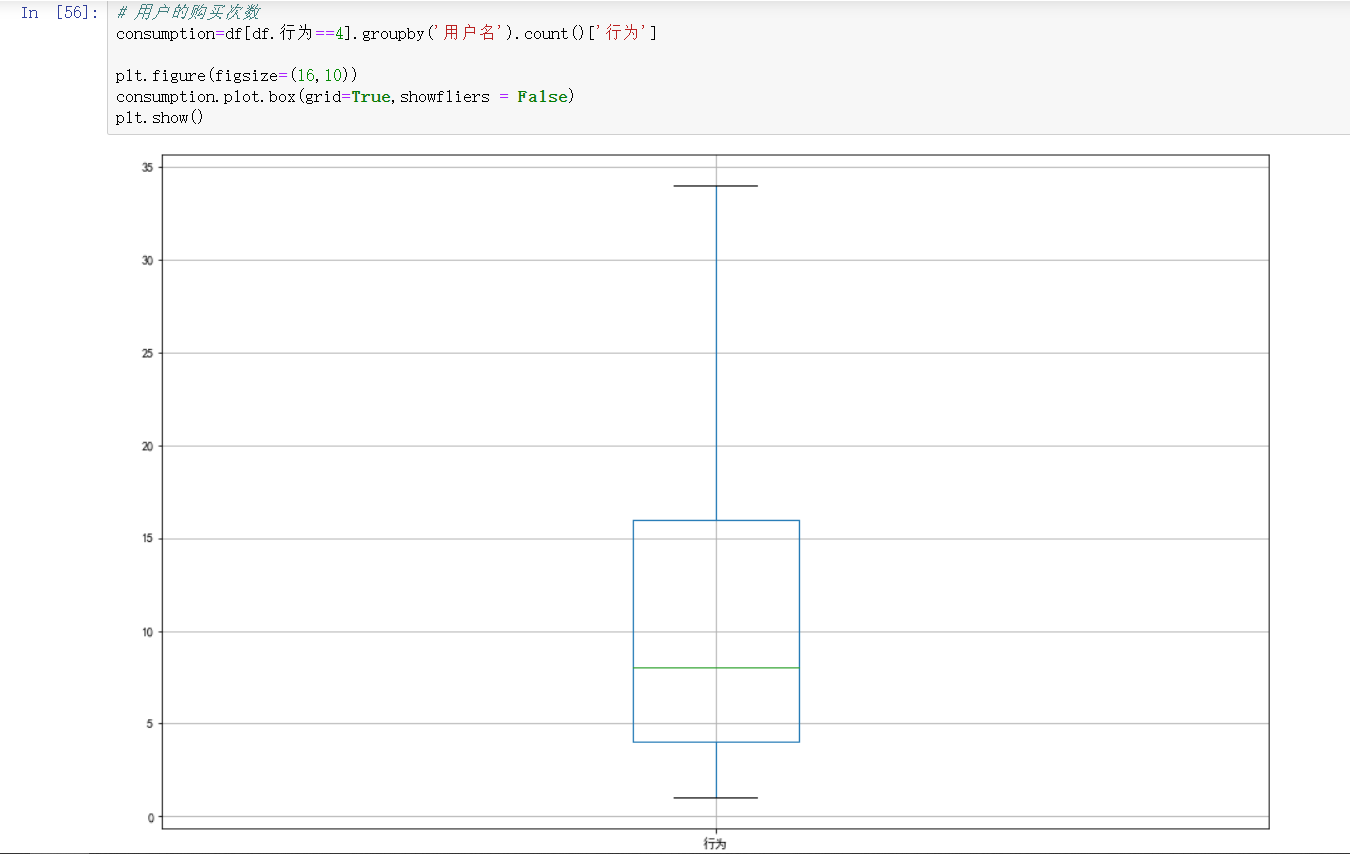Click the x-axis label 行为
The width and height of the screenshot is (1350, 854).
pos(715,844)
